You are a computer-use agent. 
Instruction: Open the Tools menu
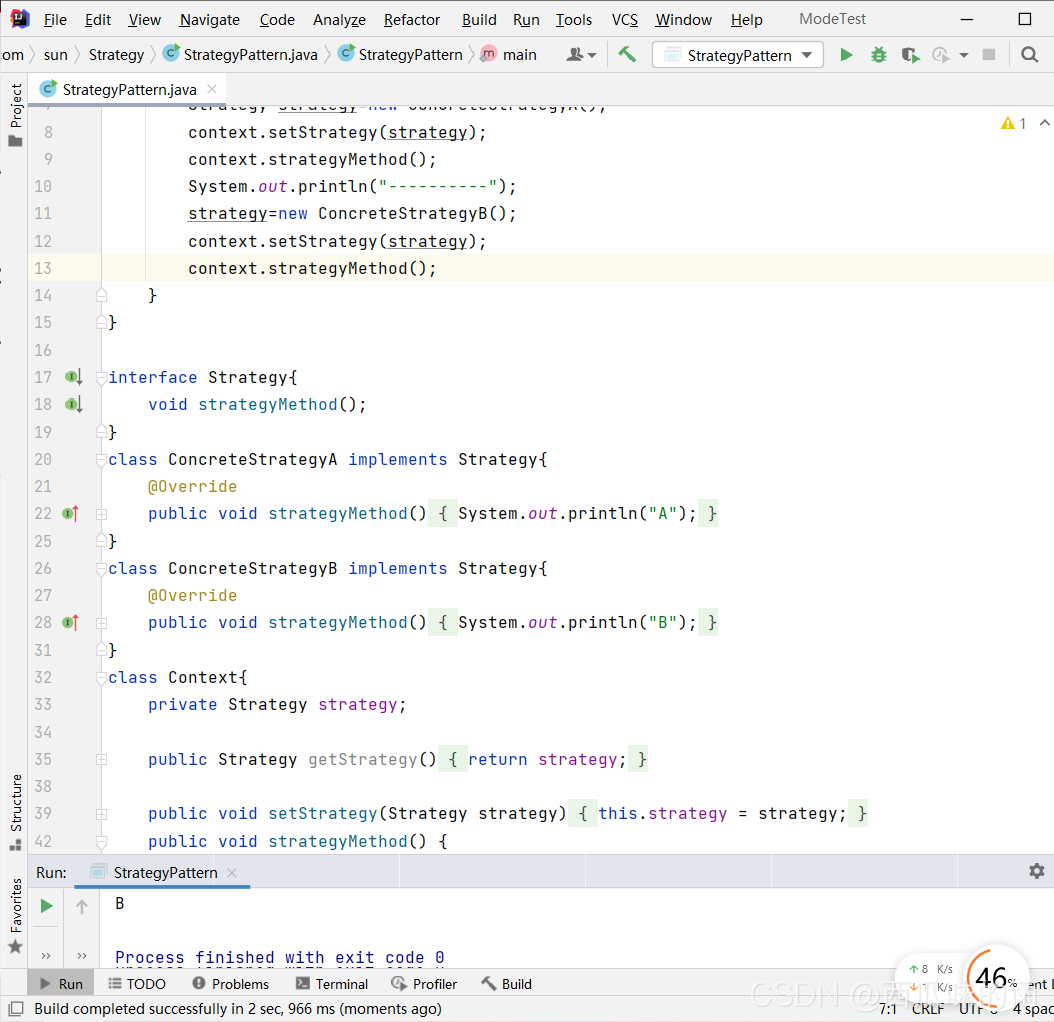[573, 19]
